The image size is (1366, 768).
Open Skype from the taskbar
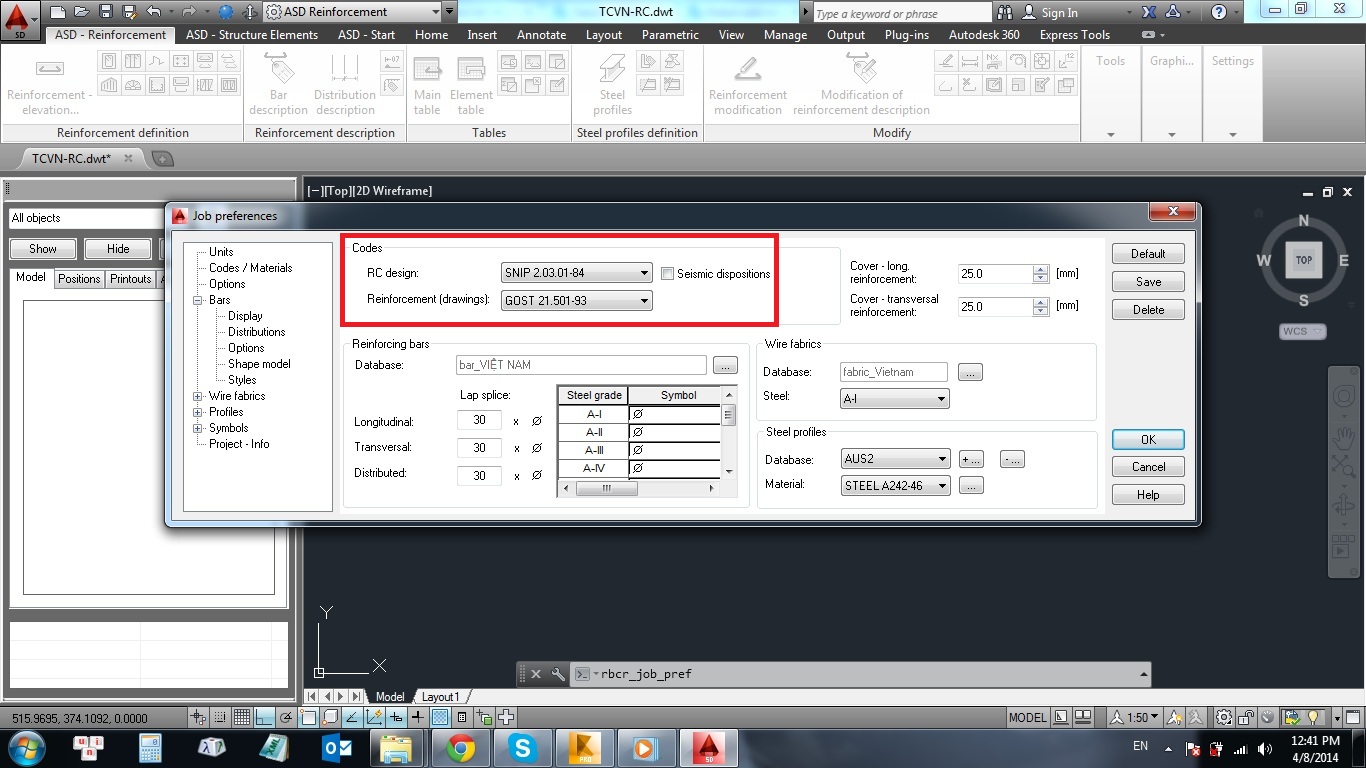(x=522, y=748)
